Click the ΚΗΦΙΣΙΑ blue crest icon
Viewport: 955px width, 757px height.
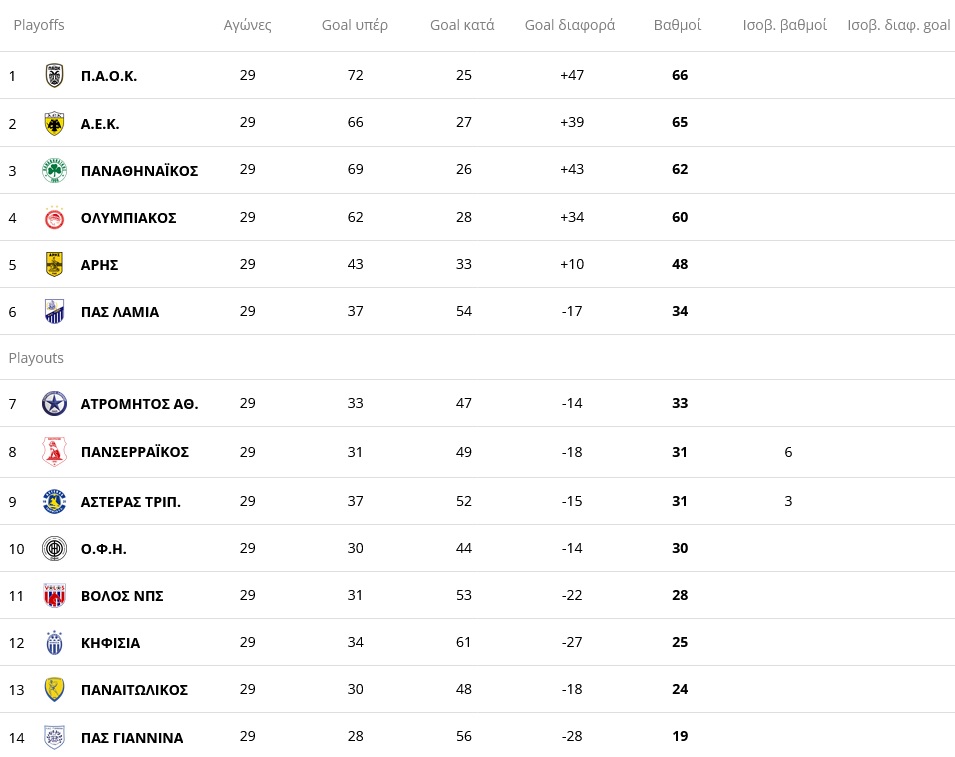click(x=54, y=643)
